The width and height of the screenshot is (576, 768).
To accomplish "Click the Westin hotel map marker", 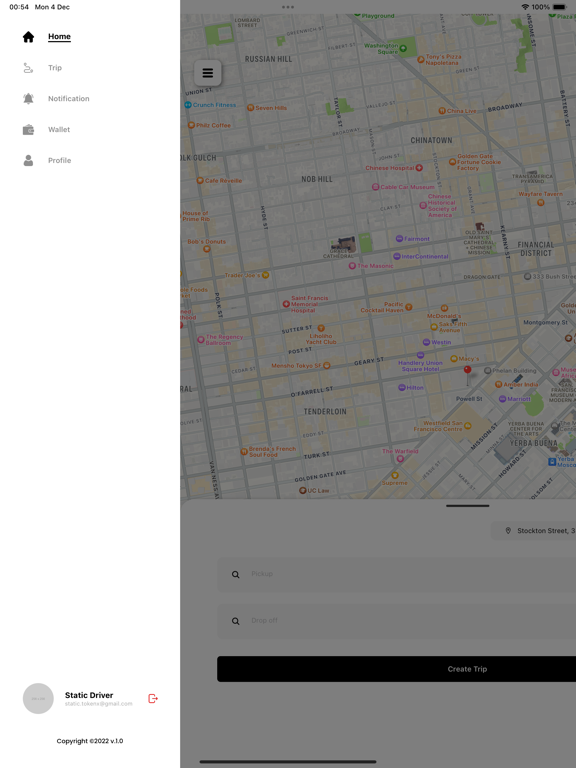I will (x=426, y=342).
